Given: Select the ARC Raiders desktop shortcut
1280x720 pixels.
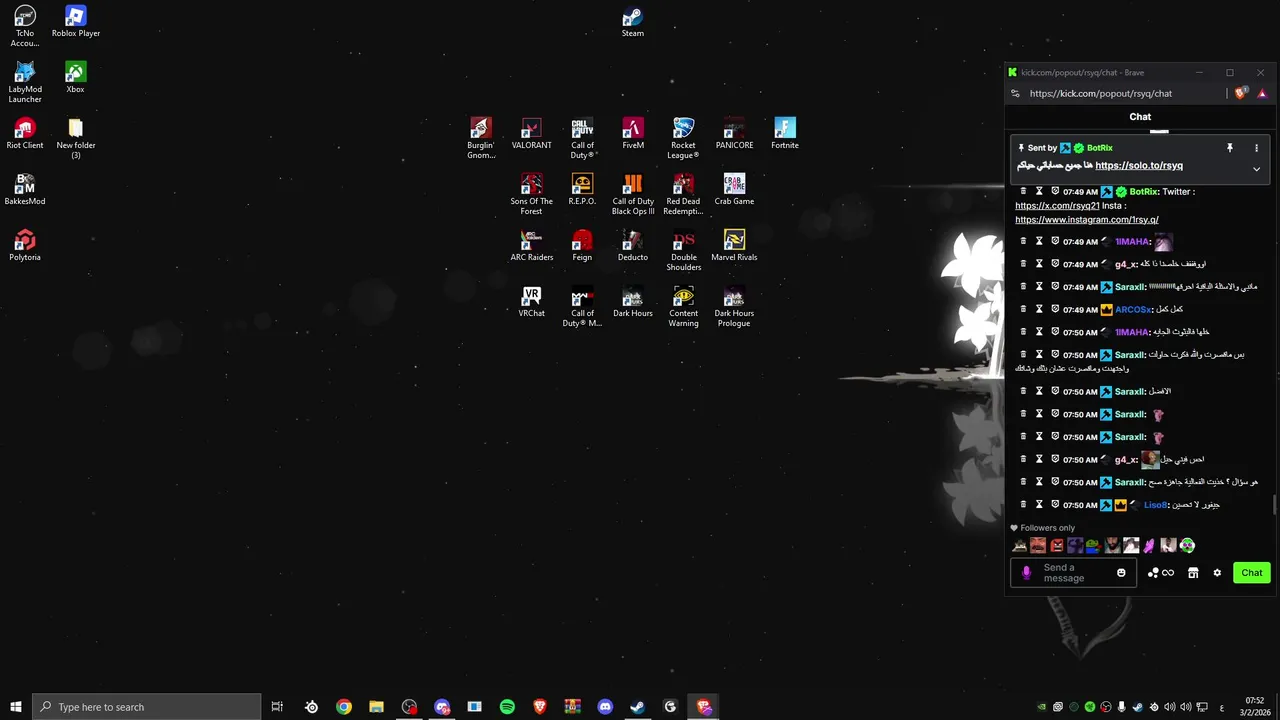Looking at the screenshot, I should click(532, 246).
